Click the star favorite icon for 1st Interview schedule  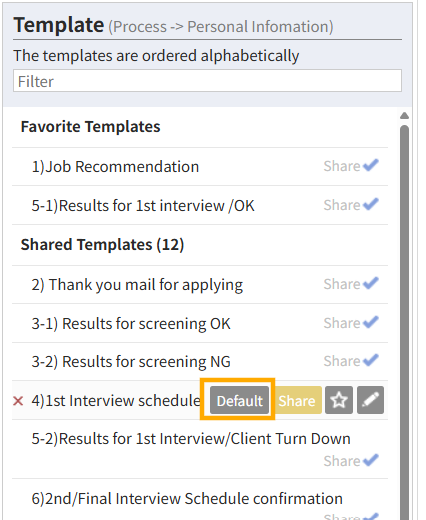coord(339,400)
